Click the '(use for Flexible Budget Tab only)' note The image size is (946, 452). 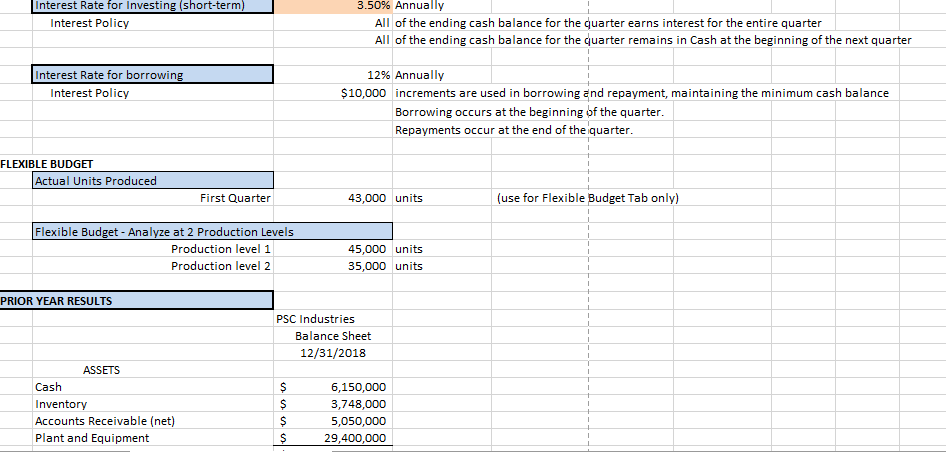[x=588, y=198]
